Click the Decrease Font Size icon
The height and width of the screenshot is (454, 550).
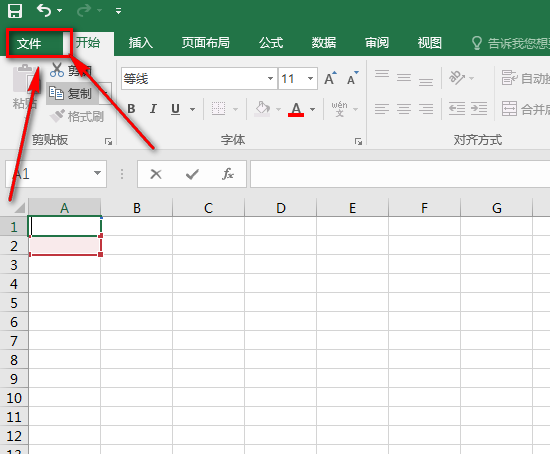pyautogui.click(x=352, y=78)
